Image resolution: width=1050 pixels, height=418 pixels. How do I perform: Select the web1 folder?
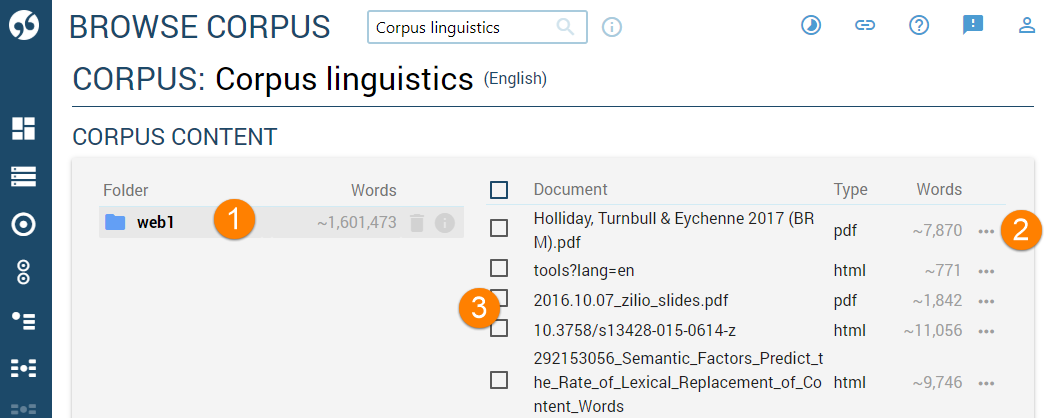[x=155, y=222]
